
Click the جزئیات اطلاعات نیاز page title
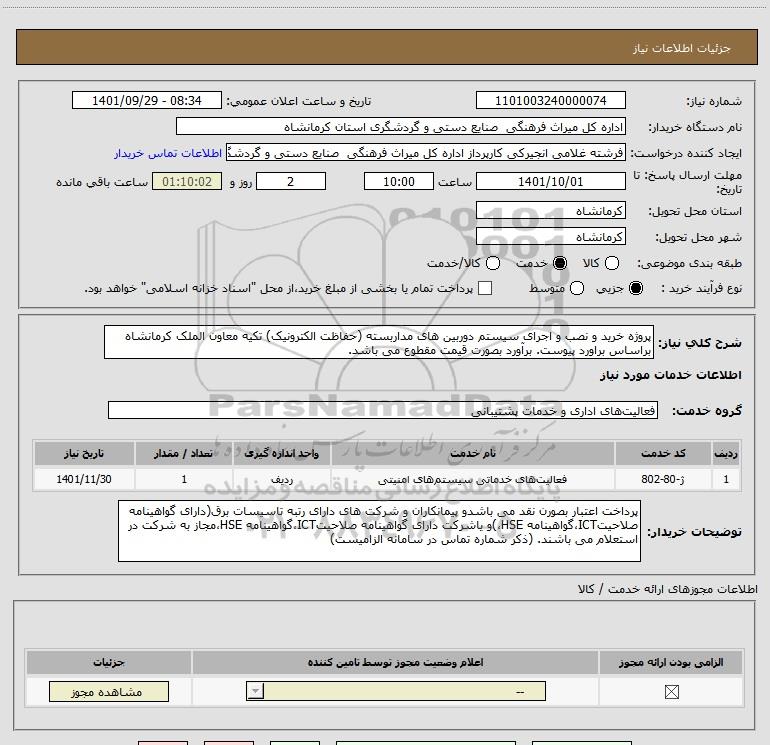(x=682, y=48)
